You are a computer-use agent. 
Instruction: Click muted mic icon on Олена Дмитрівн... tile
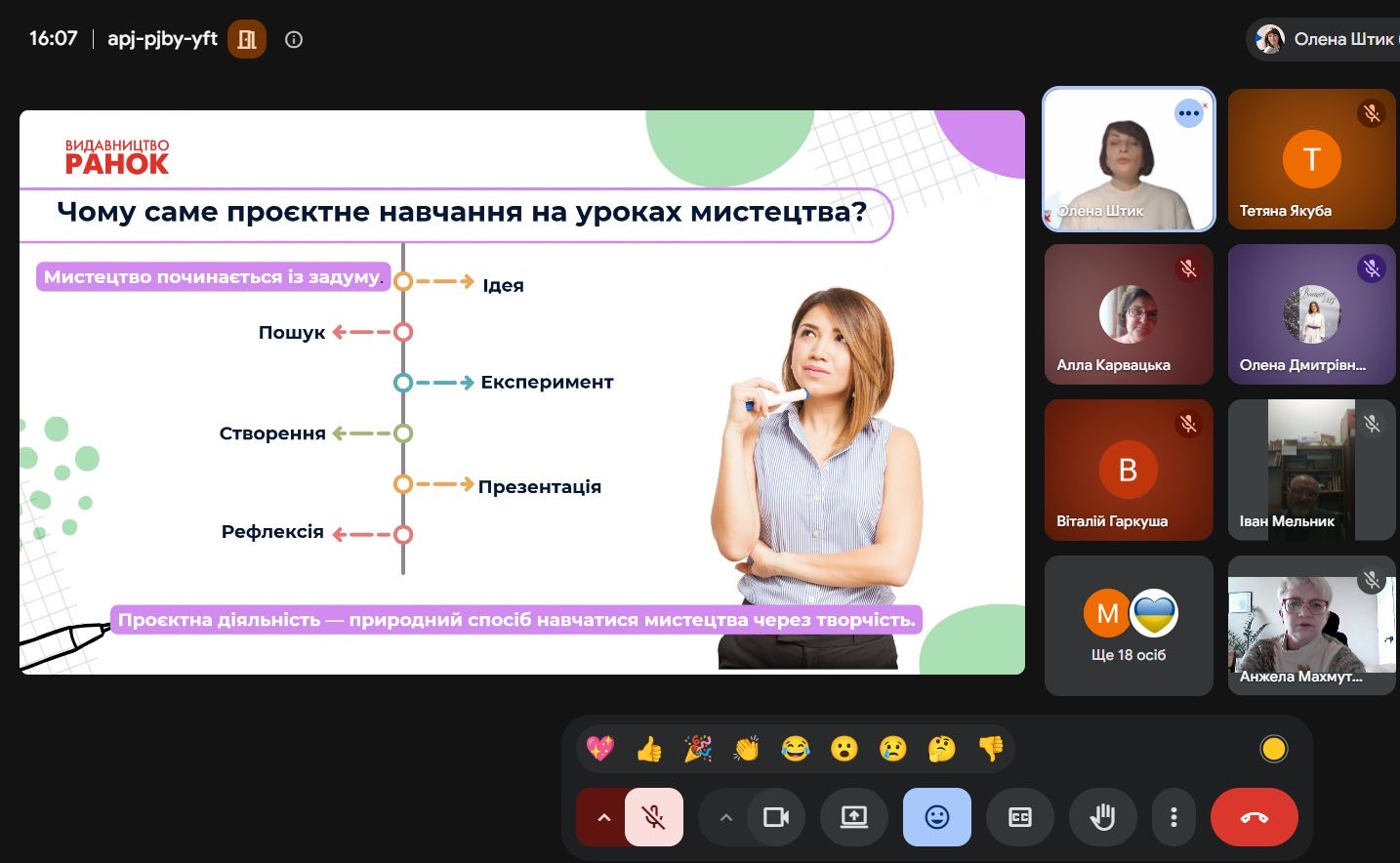(1372, 268)
